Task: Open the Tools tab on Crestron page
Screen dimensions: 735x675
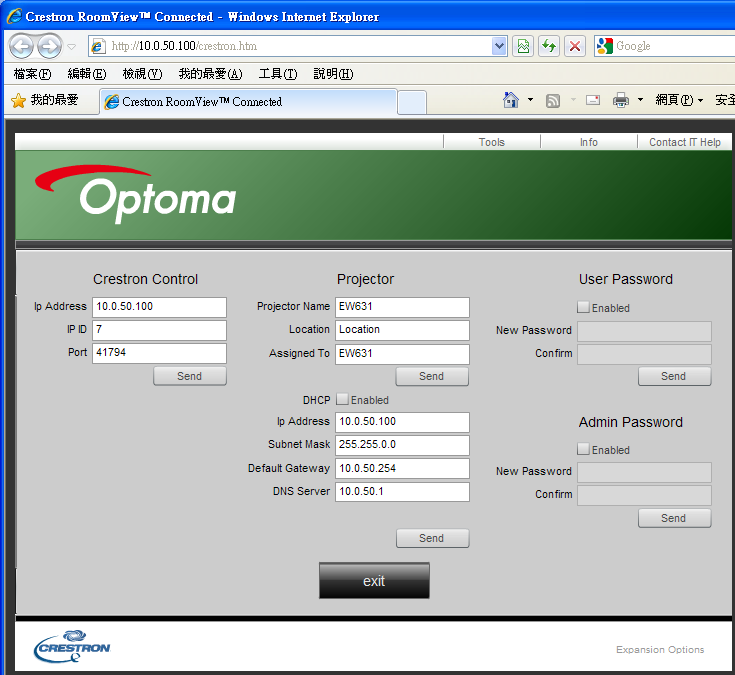Action: tap(491, 142)
